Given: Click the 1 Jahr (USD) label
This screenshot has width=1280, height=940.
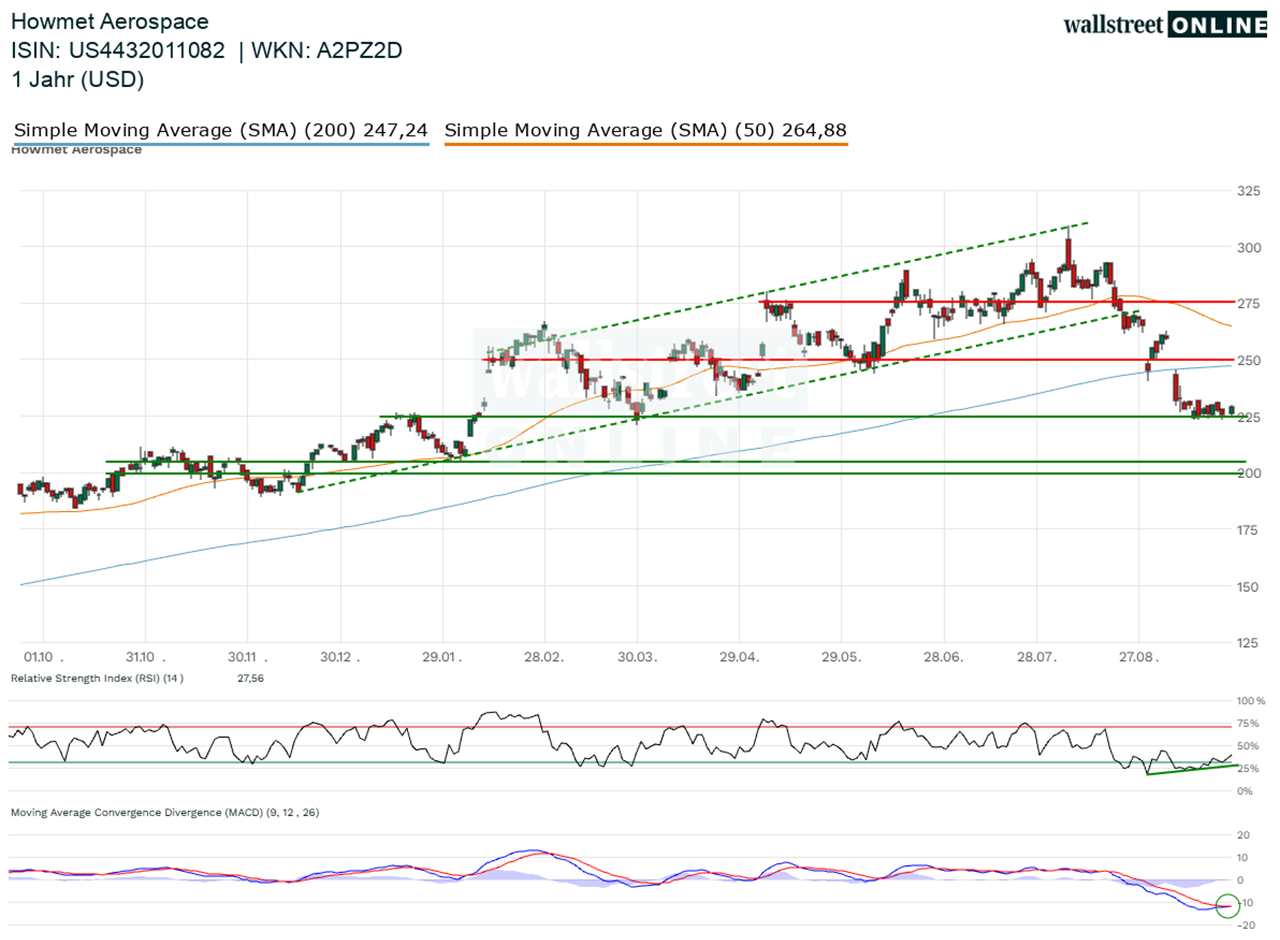Looking at the screenshot, I should (77, 80).
